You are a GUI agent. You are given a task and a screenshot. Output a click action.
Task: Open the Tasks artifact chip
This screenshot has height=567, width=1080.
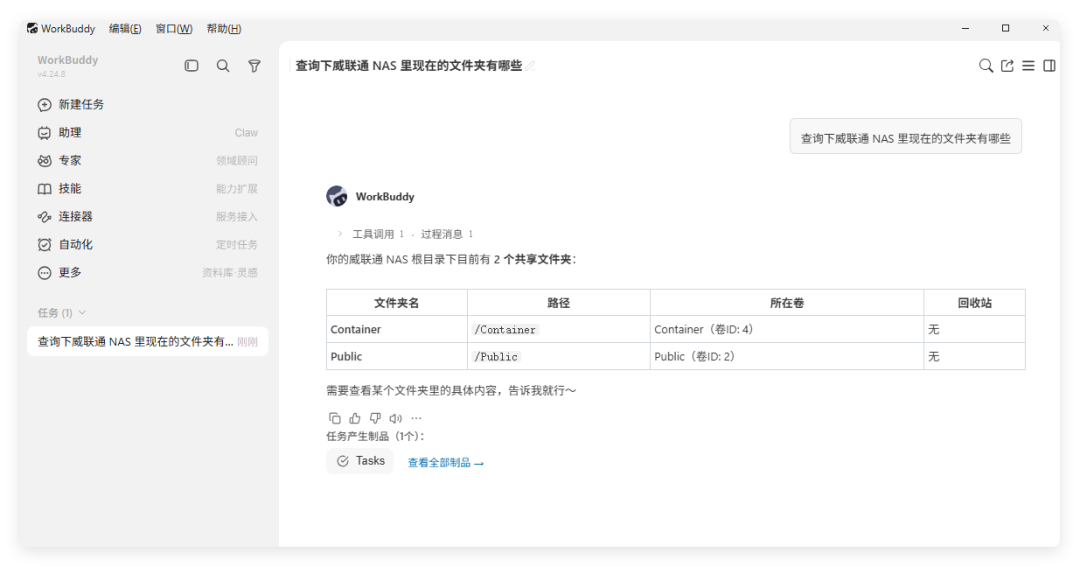360,461
